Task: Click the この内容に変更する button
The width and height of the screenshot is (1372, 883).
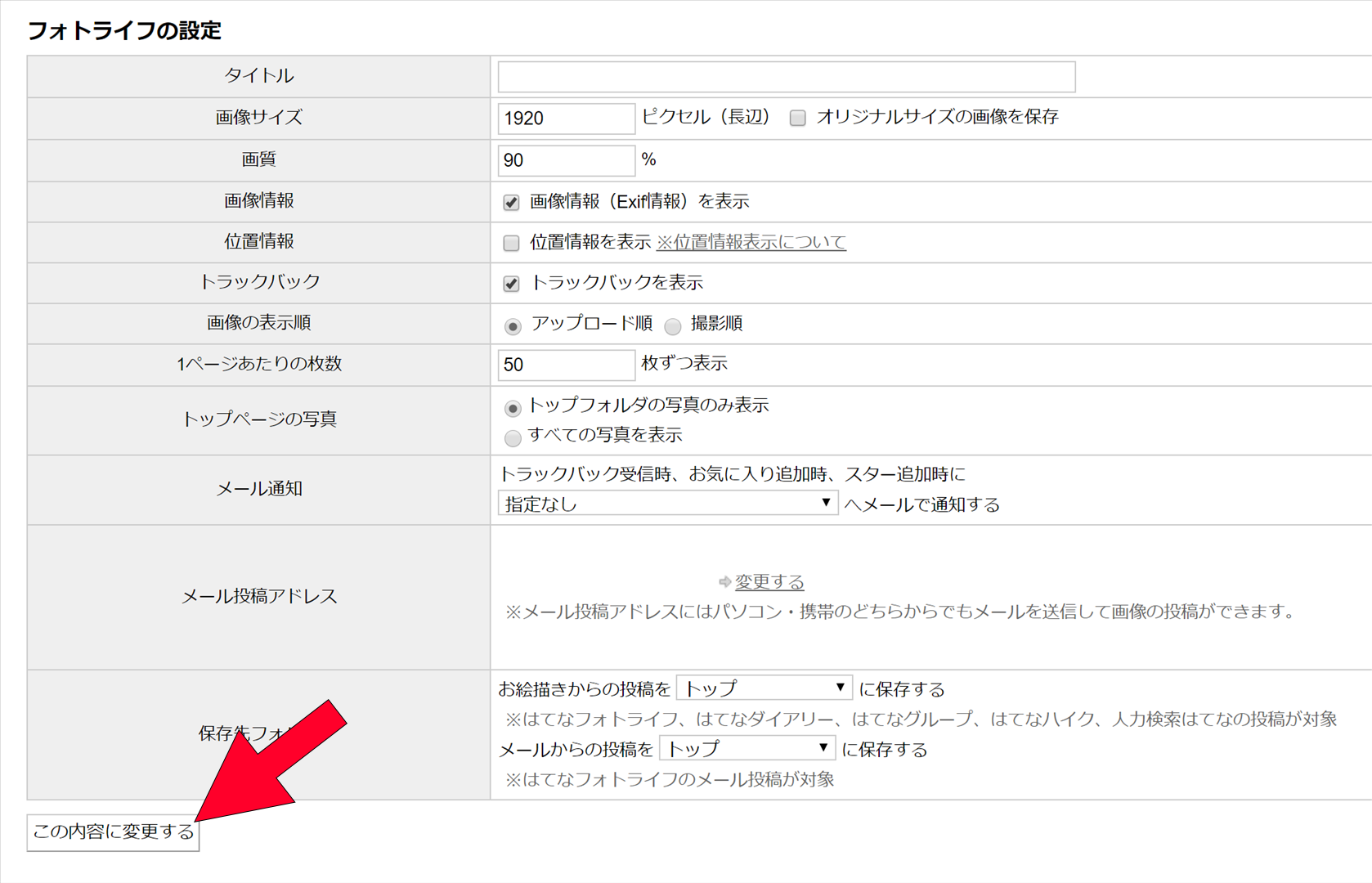Action: [113, 832]
